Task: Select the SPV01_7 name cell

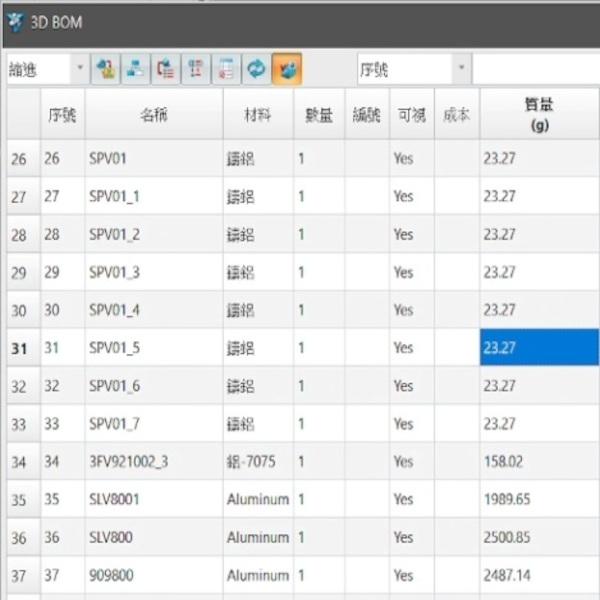Action: click(x=154, y=424)
